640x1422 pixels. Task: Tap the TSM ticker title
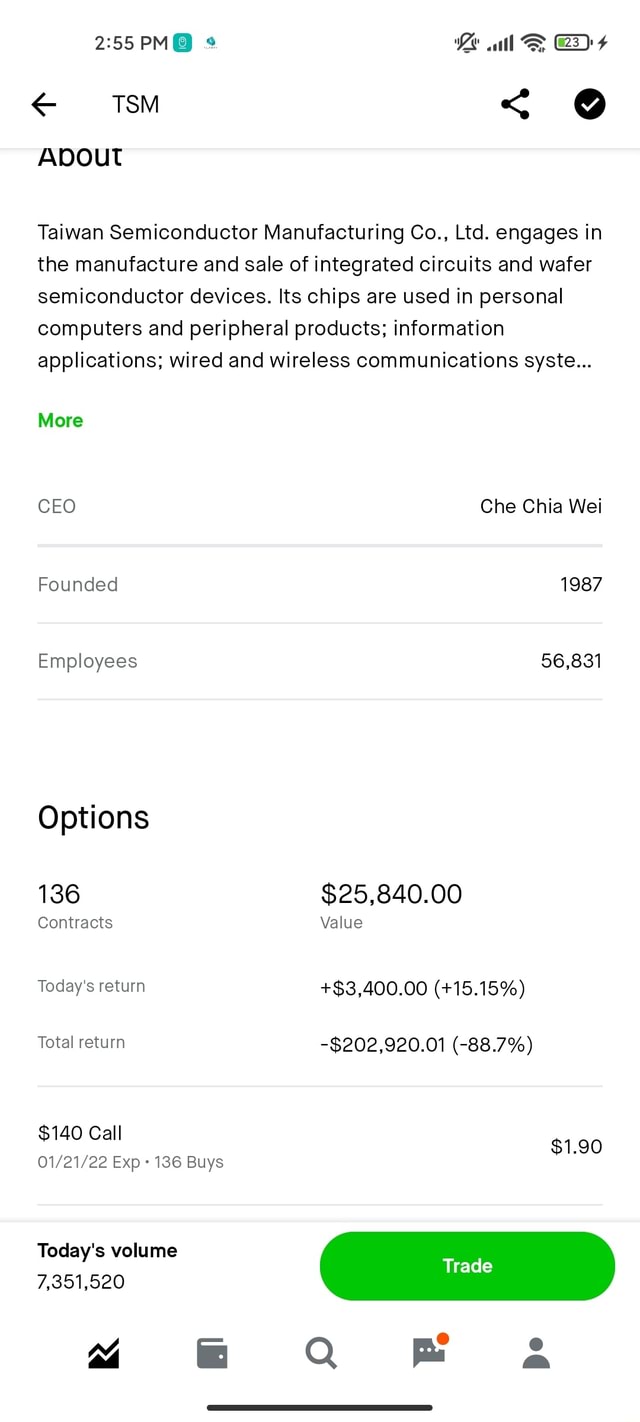tap(135, 104)
